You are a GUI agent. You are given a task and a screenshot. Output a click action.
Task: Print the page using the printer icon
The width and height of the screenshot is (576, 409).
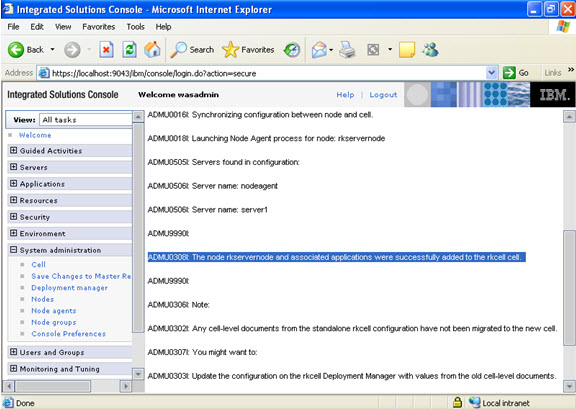coord(347,50)
